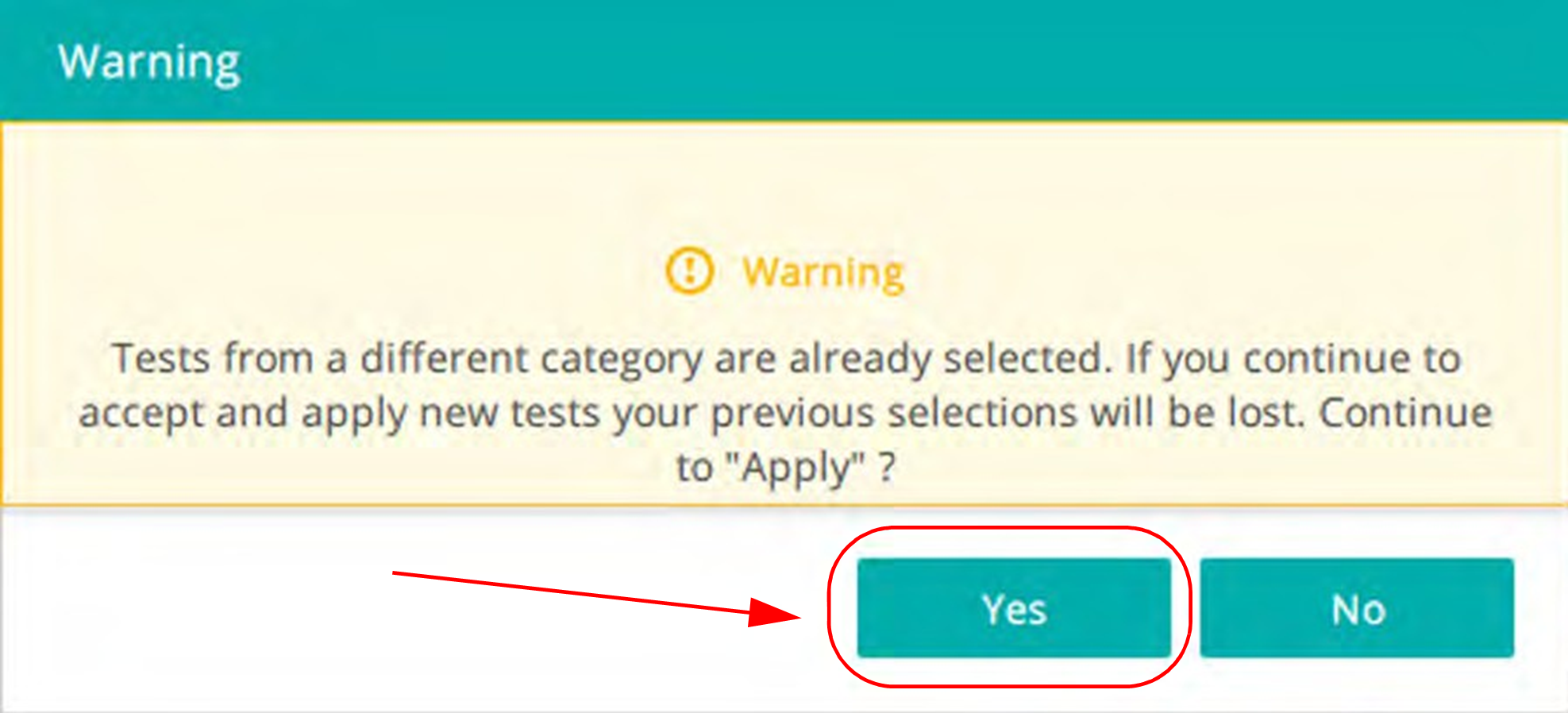Decline with the No button
The width and height of the screenshot is (1568, 713).
click(x=1357, y=608)
